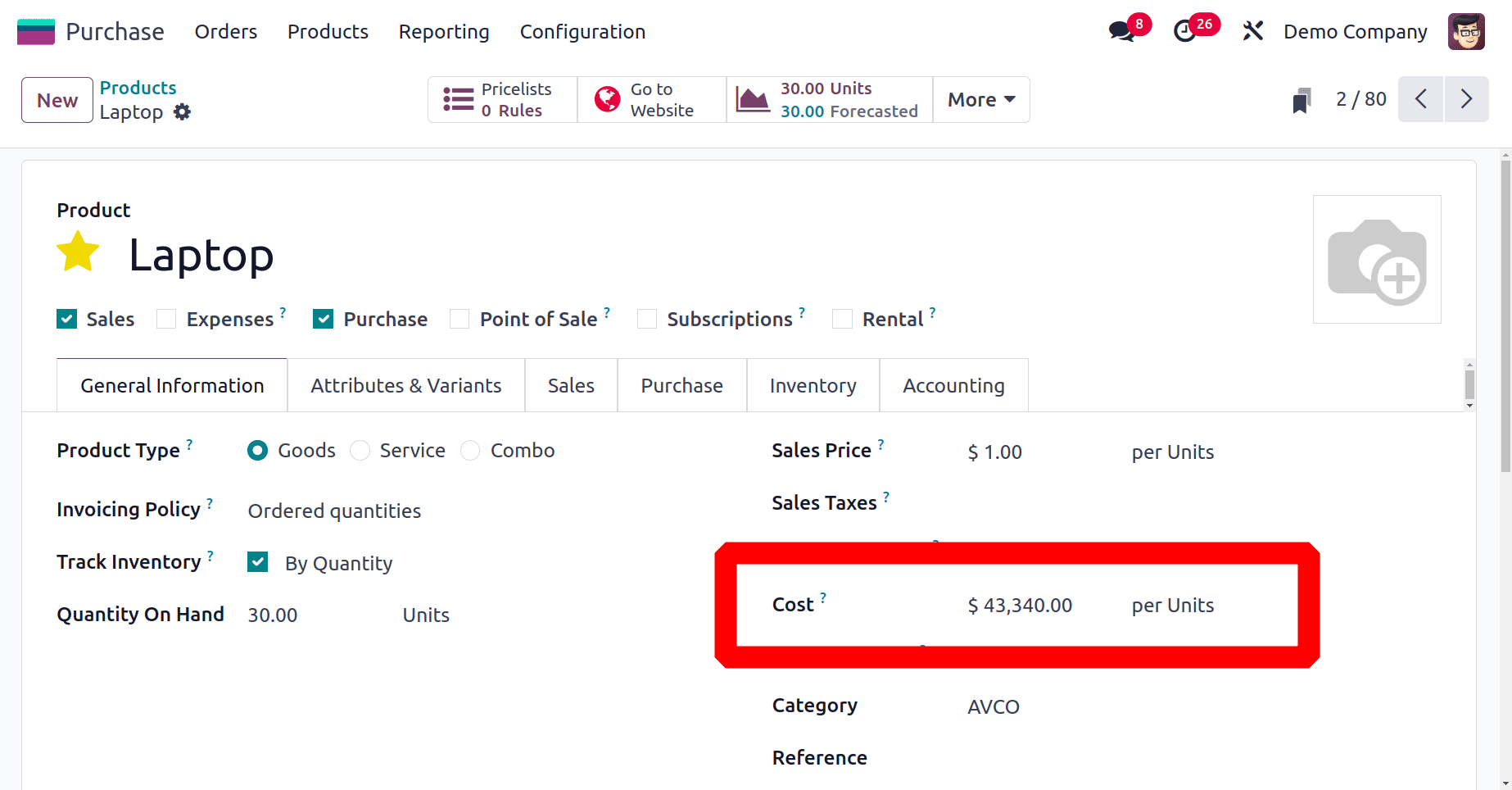The width and height of the screenshot is (1512, 790).
Task: Show help tooltip for Track Inventory
Action: coord(211,555)
